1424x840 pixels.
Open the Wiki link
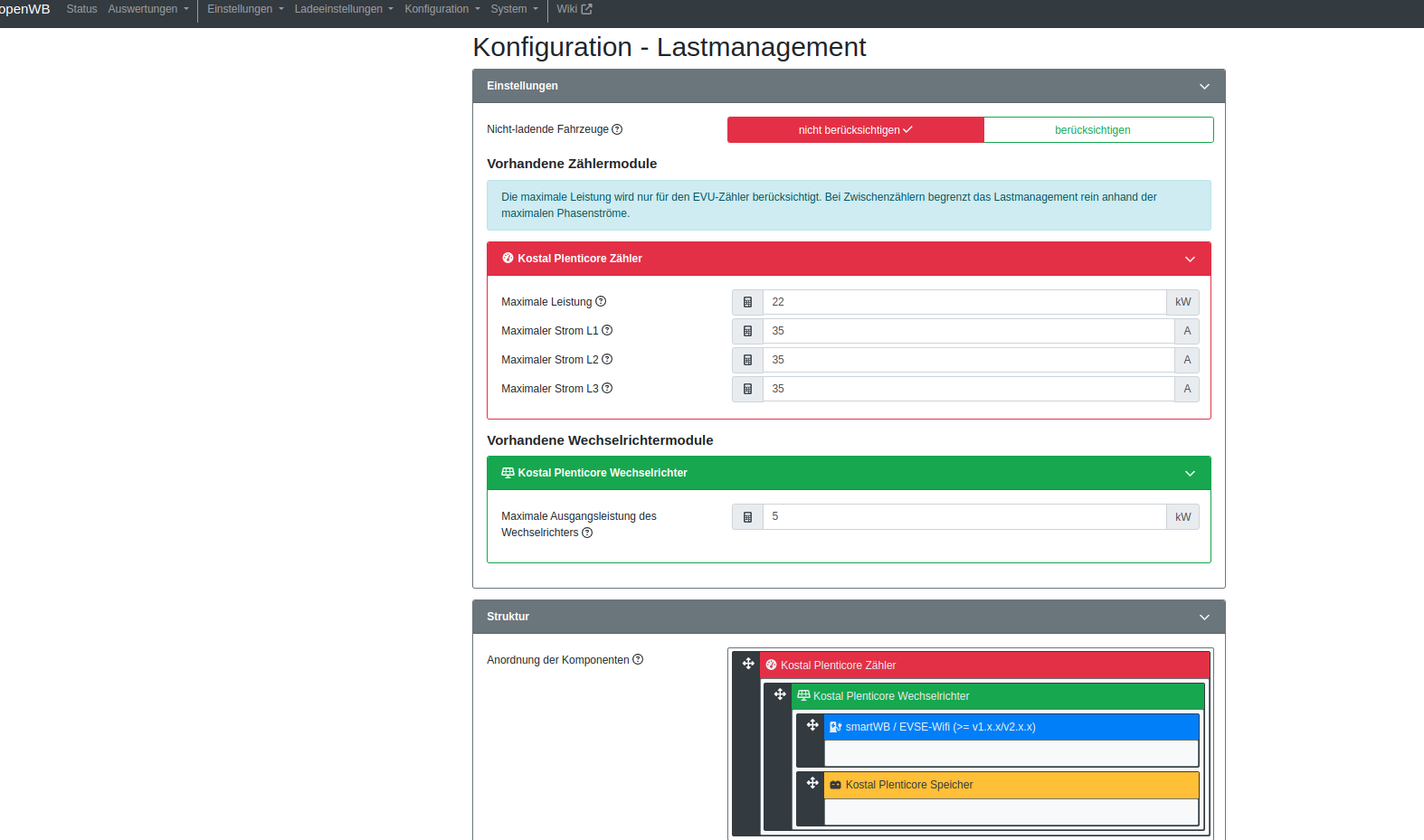click(x=574, y=9)
